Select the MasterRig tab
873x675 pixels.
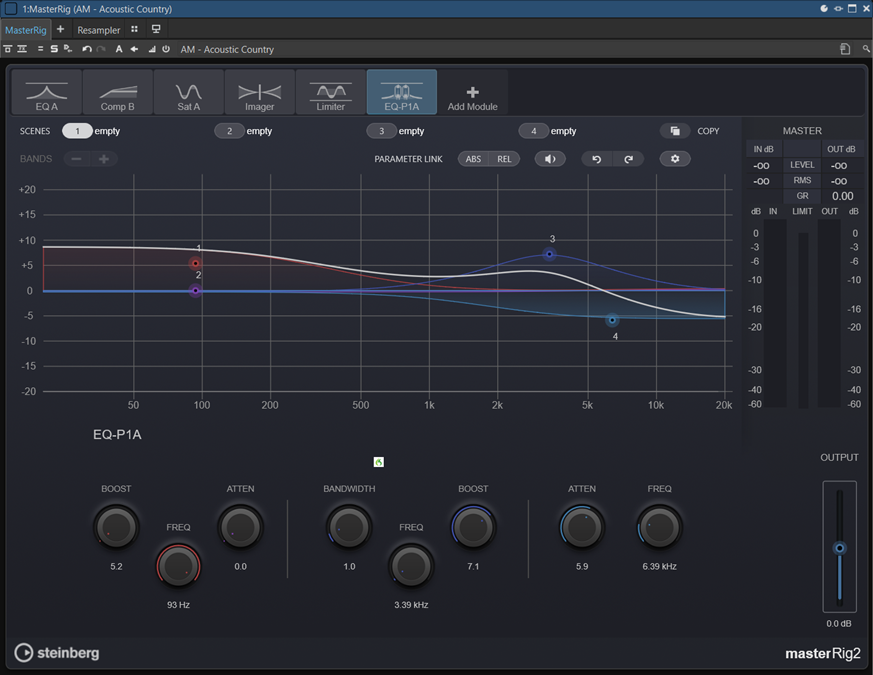[26, 30]
